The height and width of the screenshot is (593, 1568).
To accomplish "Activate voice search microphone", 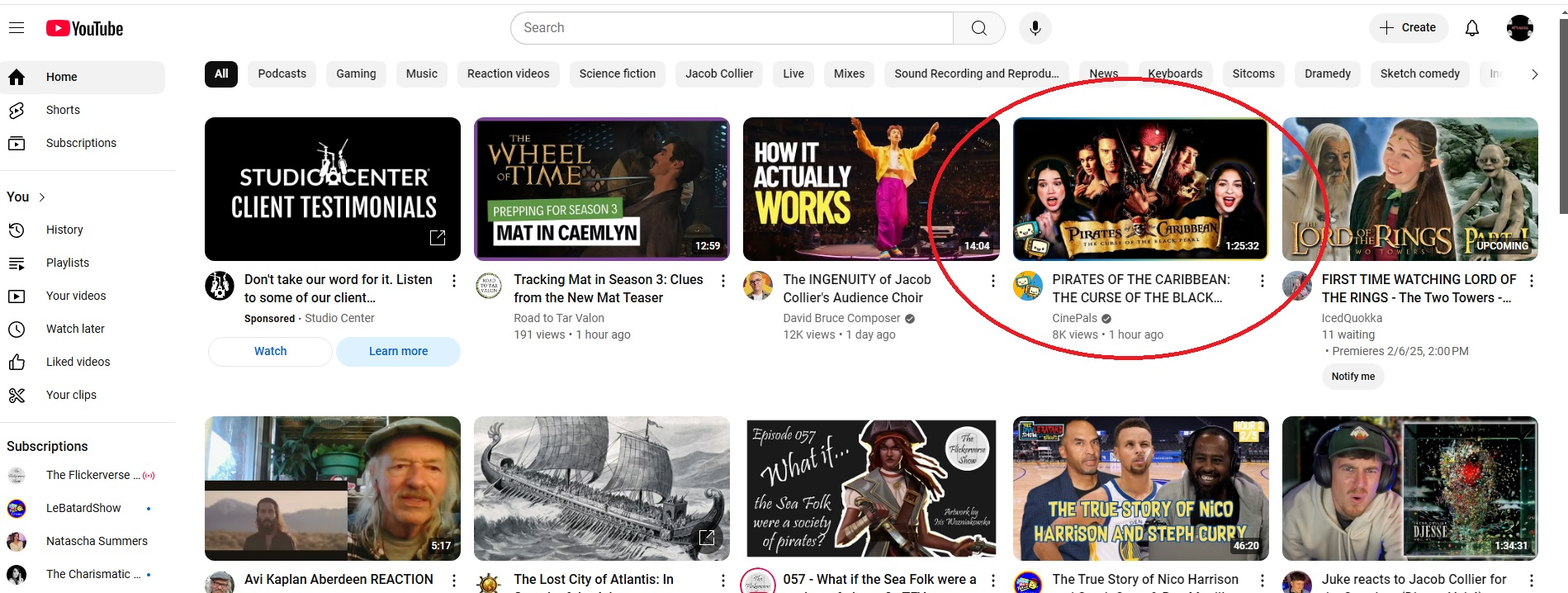I will (1035, 28).
